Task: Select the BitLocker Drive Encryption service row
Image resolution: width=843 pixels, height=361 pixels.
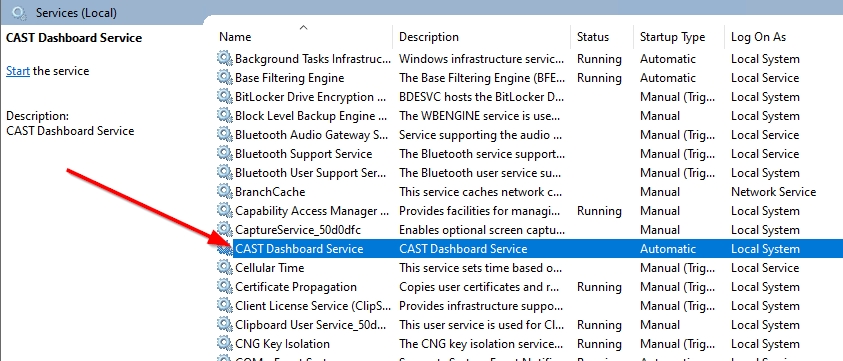Action: click(529, 97)
